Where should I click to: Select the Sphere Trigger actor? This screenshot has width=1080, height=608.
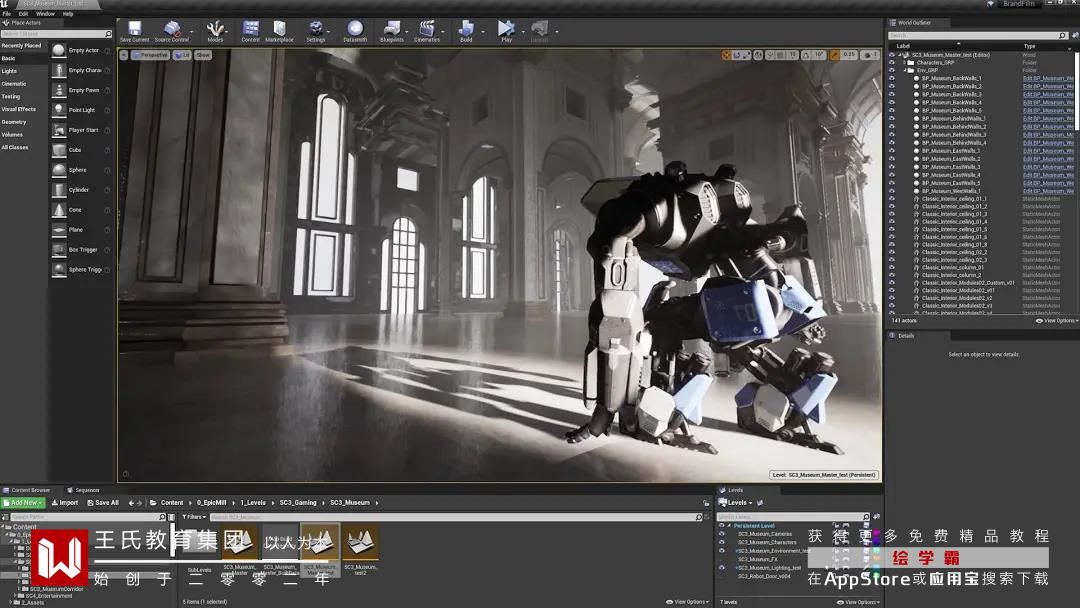coord(81,270)
